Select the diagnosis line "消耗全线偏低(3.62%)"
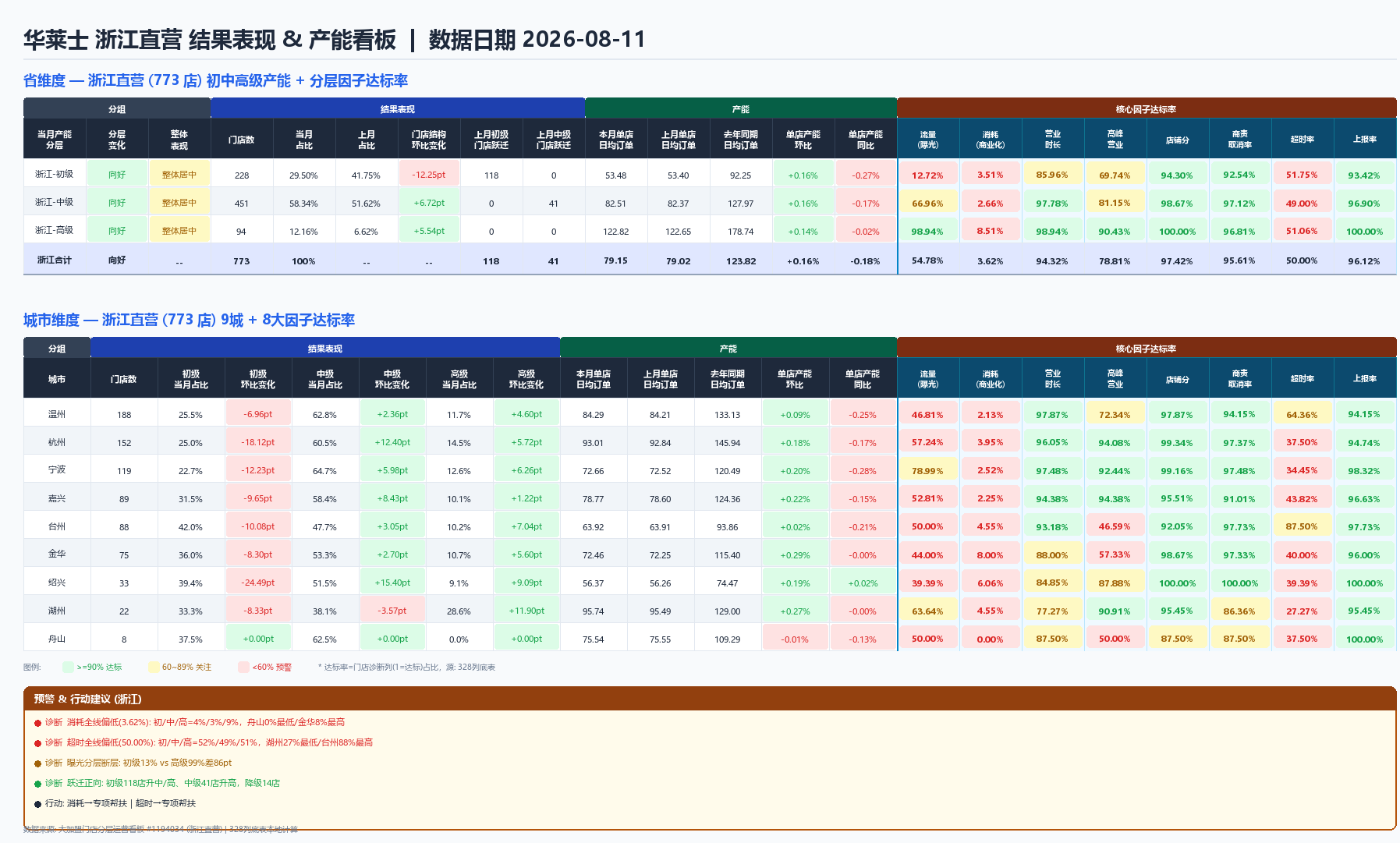 194,722
